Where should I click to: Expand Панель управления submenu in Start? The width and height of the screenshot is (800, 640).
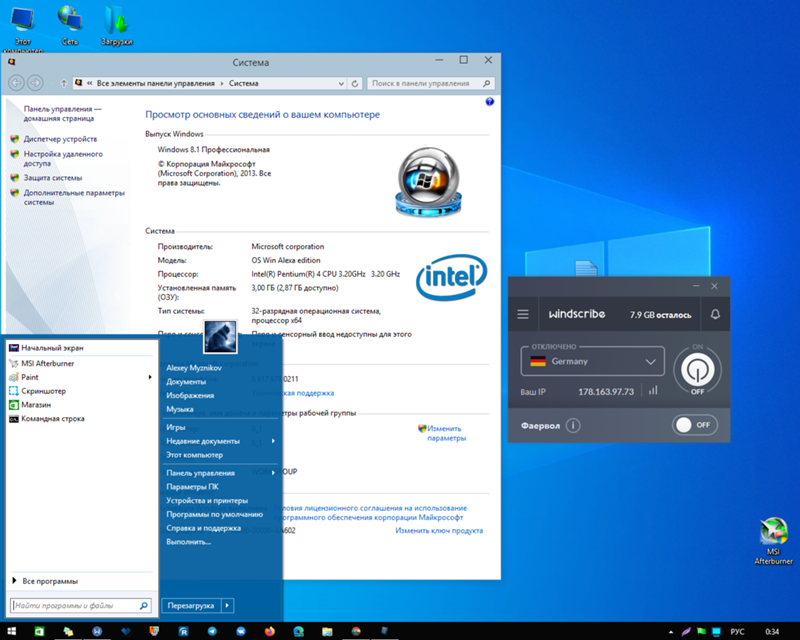[273, 473]
